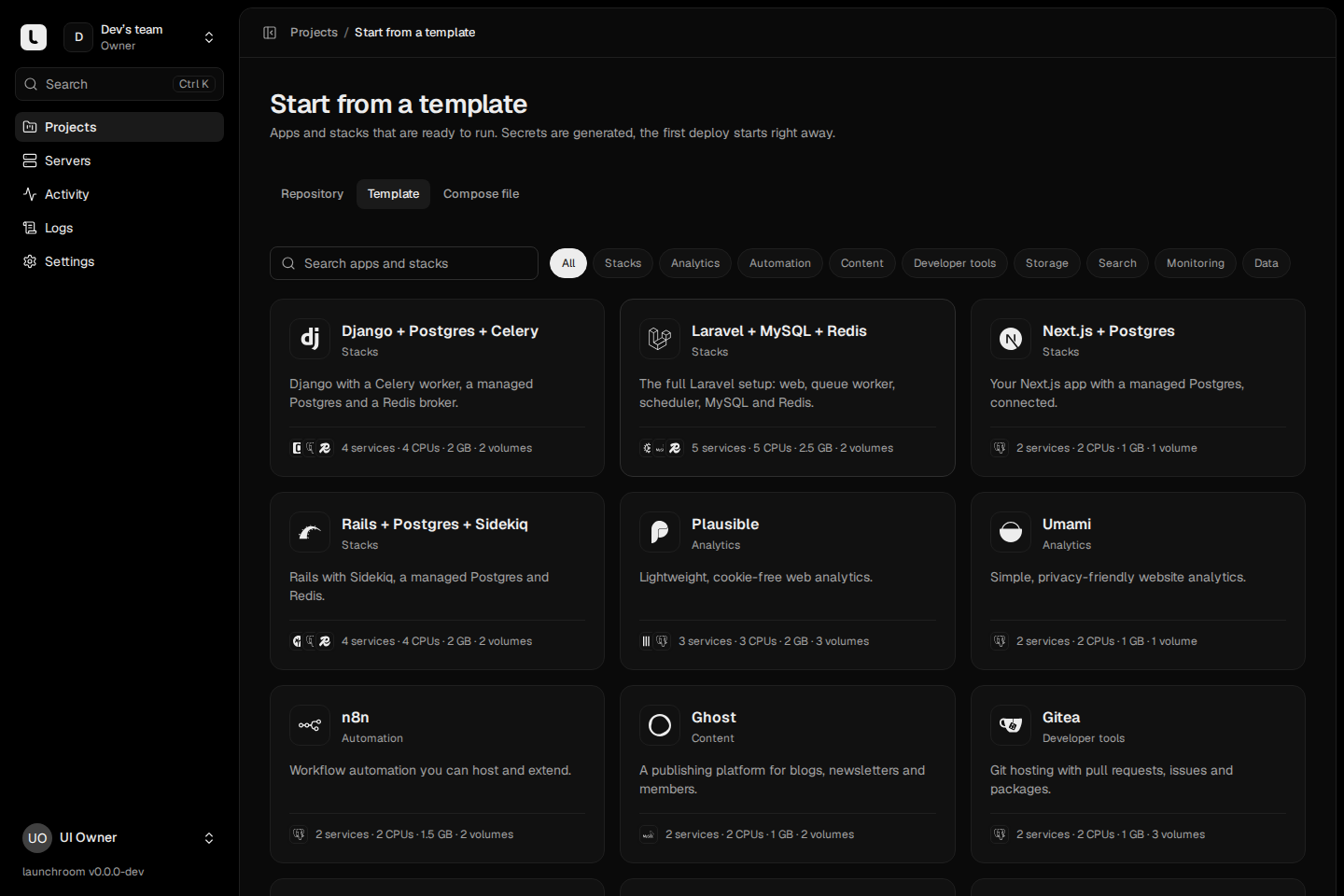This screenshot has width=1344, height=896.
Task: Focus the Search apps and stacks field
Action: click(404, 263)
